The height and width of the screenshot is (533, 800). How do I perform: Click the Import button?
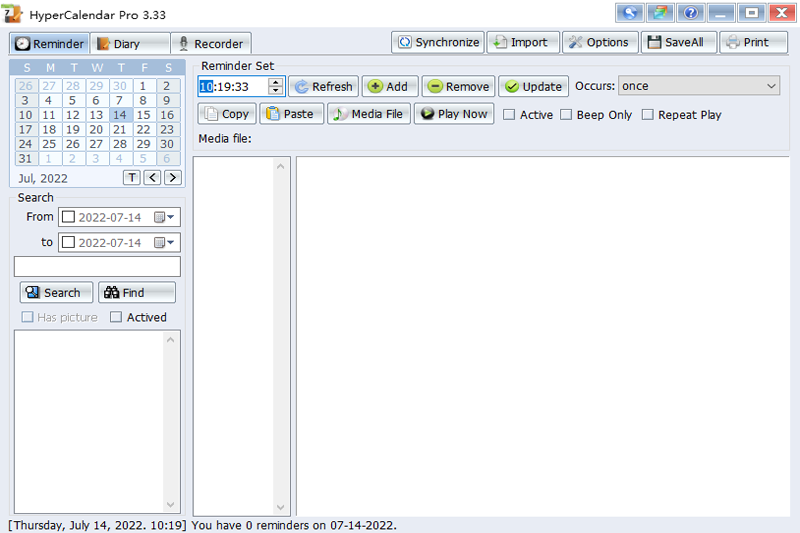click(523, 42)
